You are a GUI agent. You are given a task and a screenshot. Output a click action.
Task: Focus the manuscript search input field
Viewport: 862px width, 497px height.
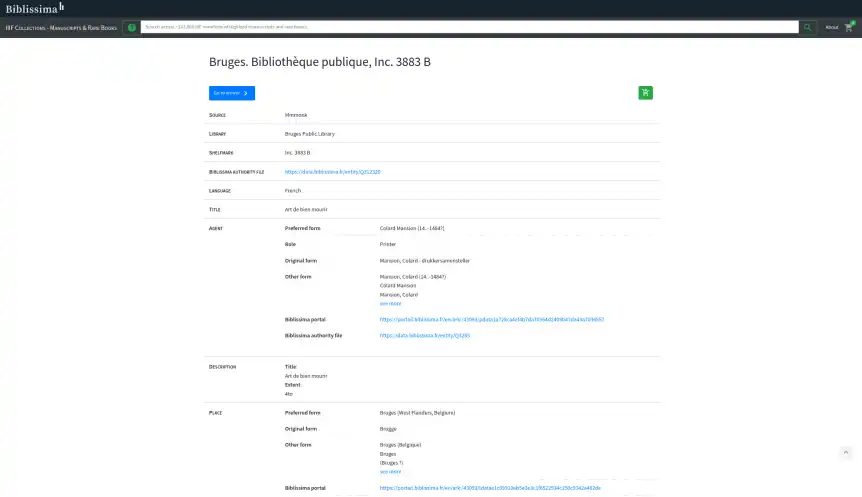coord(469,27)
